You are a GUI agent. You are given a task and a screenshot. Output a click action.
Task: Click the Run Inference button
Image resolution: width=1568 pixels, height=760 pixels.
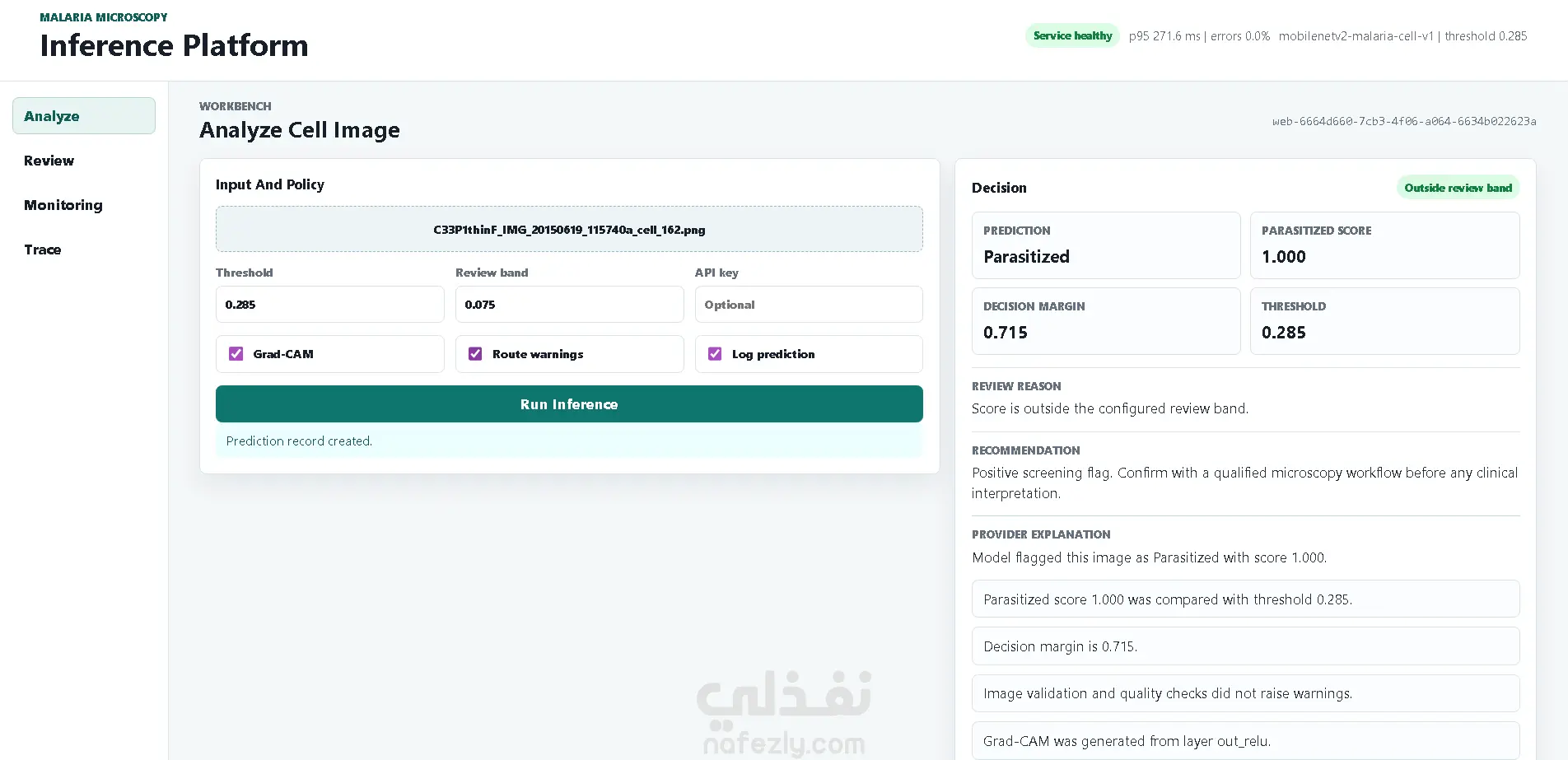[569, 404]
